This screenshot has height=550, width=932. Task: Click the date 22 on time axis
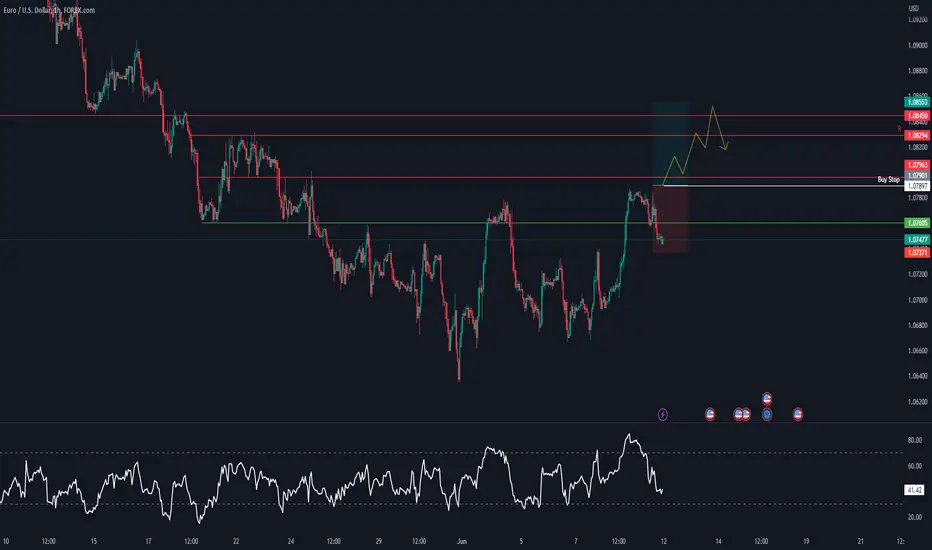tap(236, 541)
